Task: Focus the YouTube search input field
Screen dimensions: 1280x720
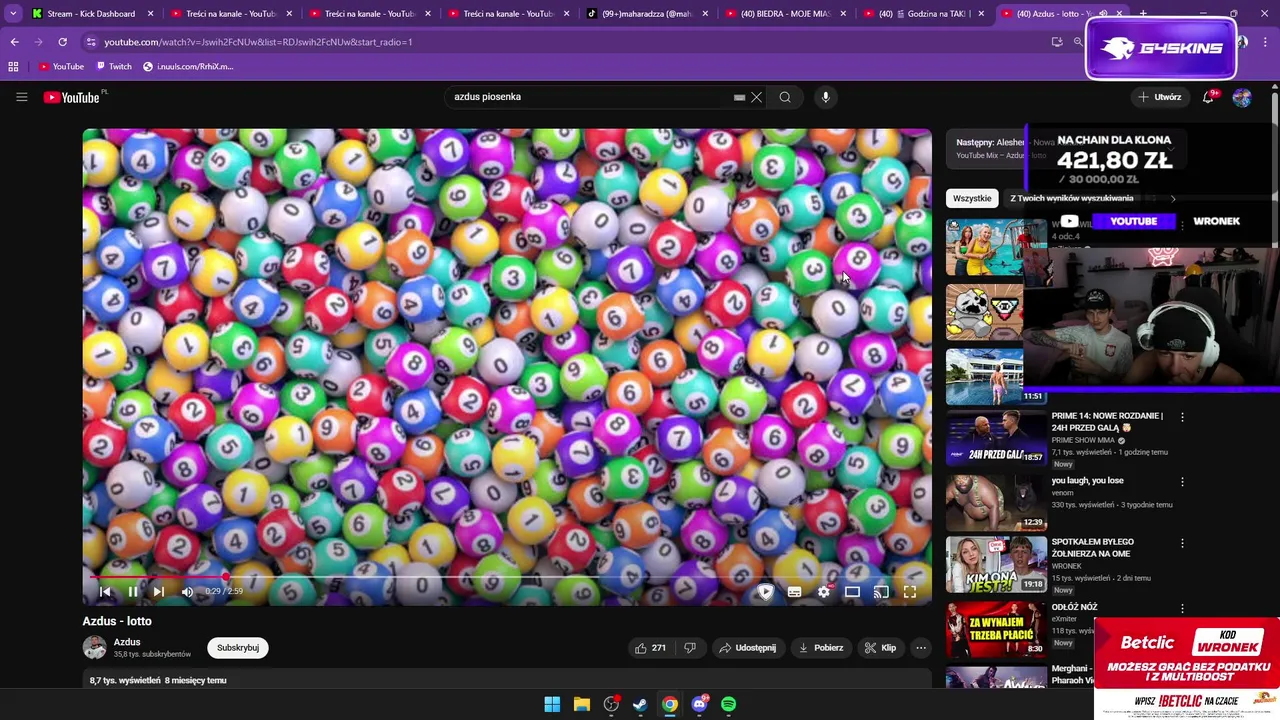Action: (x=590, y=97)
